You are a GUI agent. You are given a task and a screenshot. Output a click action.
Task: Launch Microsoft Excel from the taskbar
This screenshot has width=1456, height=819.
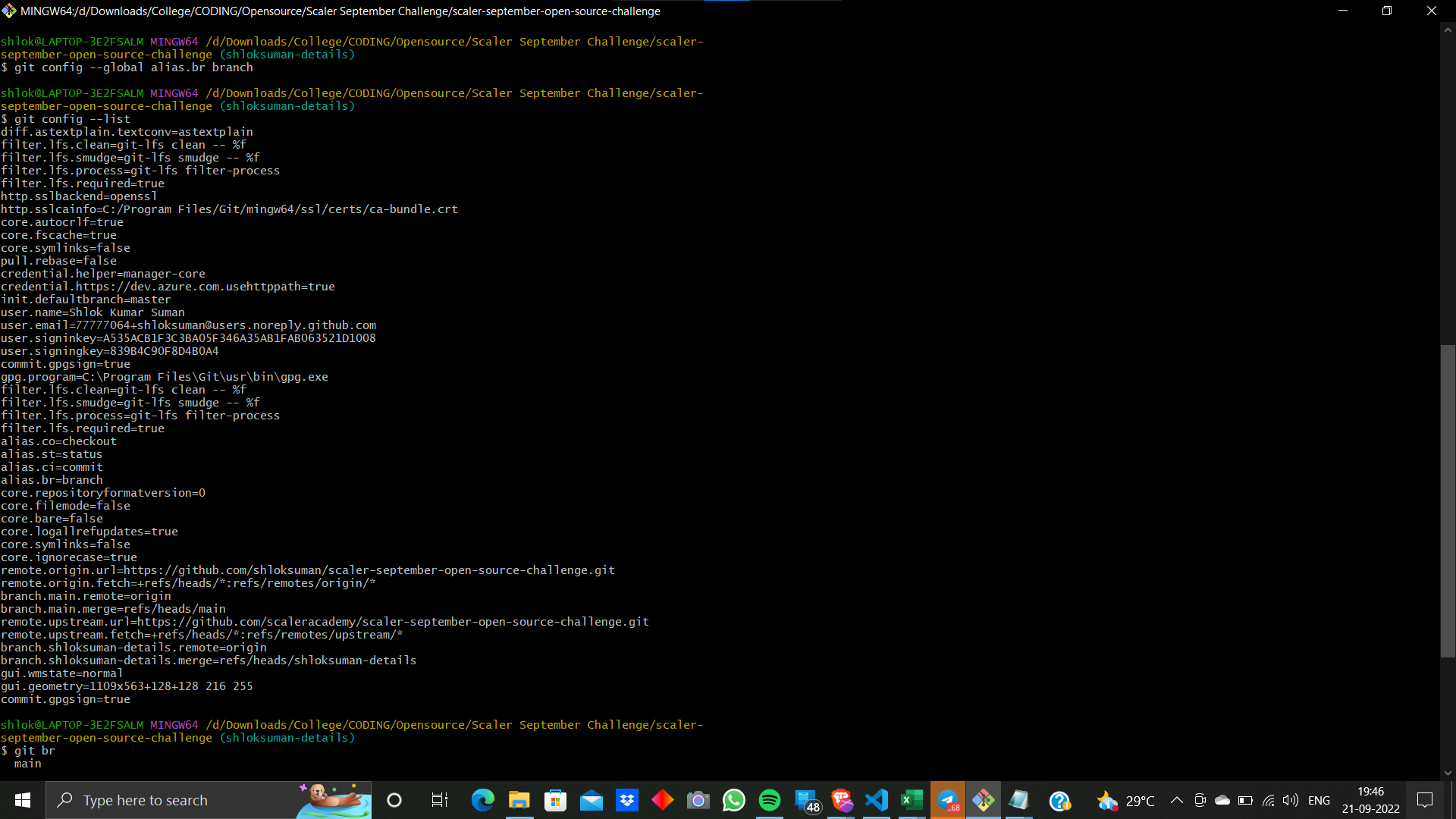pos(912,800)
